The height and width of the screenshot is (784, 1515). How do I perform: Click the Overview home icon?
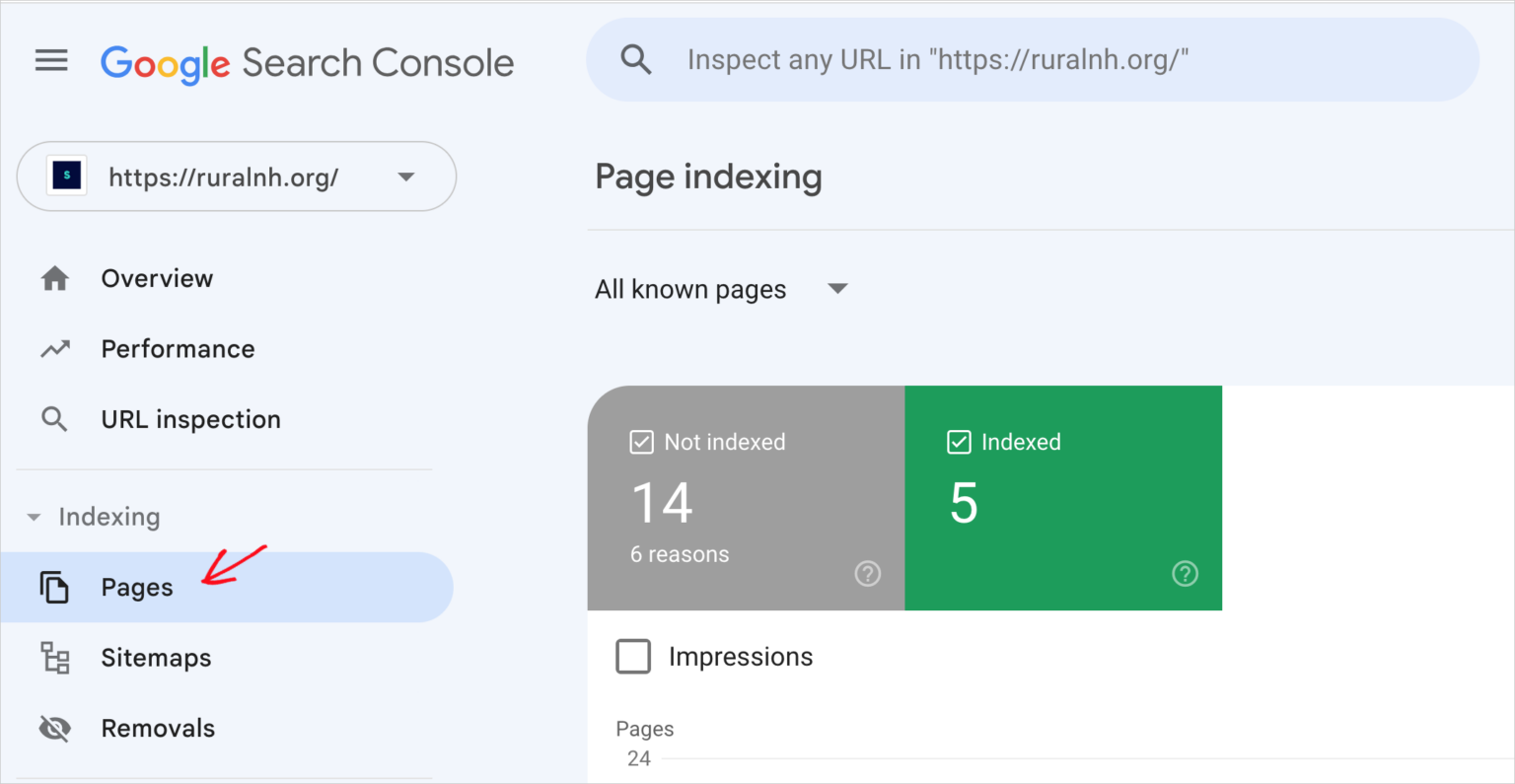click(55, 279)
